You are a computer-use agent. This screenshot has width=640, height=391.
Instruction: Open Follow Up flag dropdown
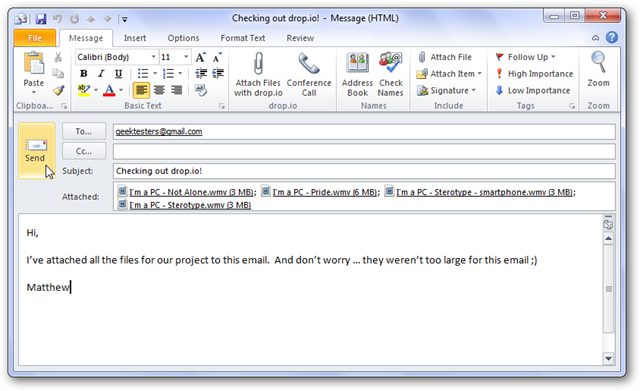[525, 57]
